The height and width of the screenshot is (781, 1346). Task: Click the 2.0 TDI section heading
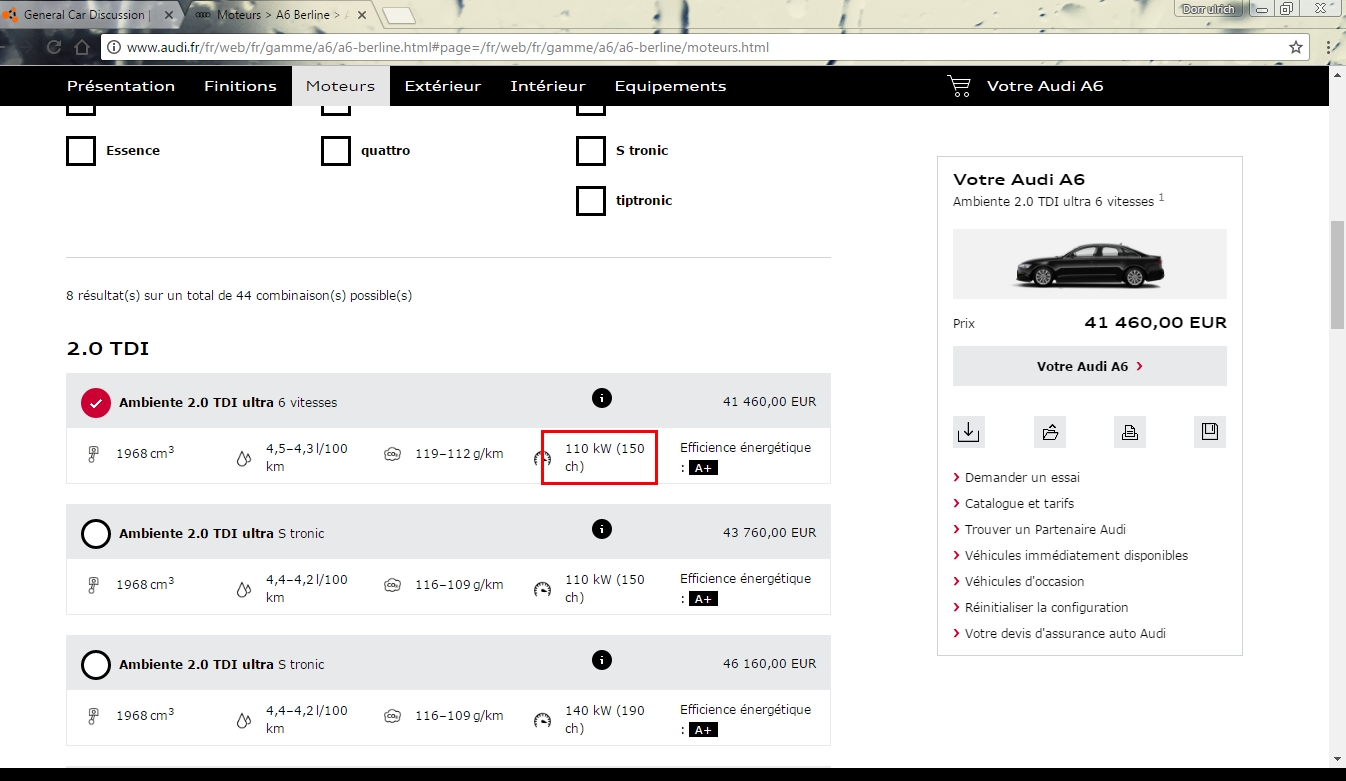(108, 349)
